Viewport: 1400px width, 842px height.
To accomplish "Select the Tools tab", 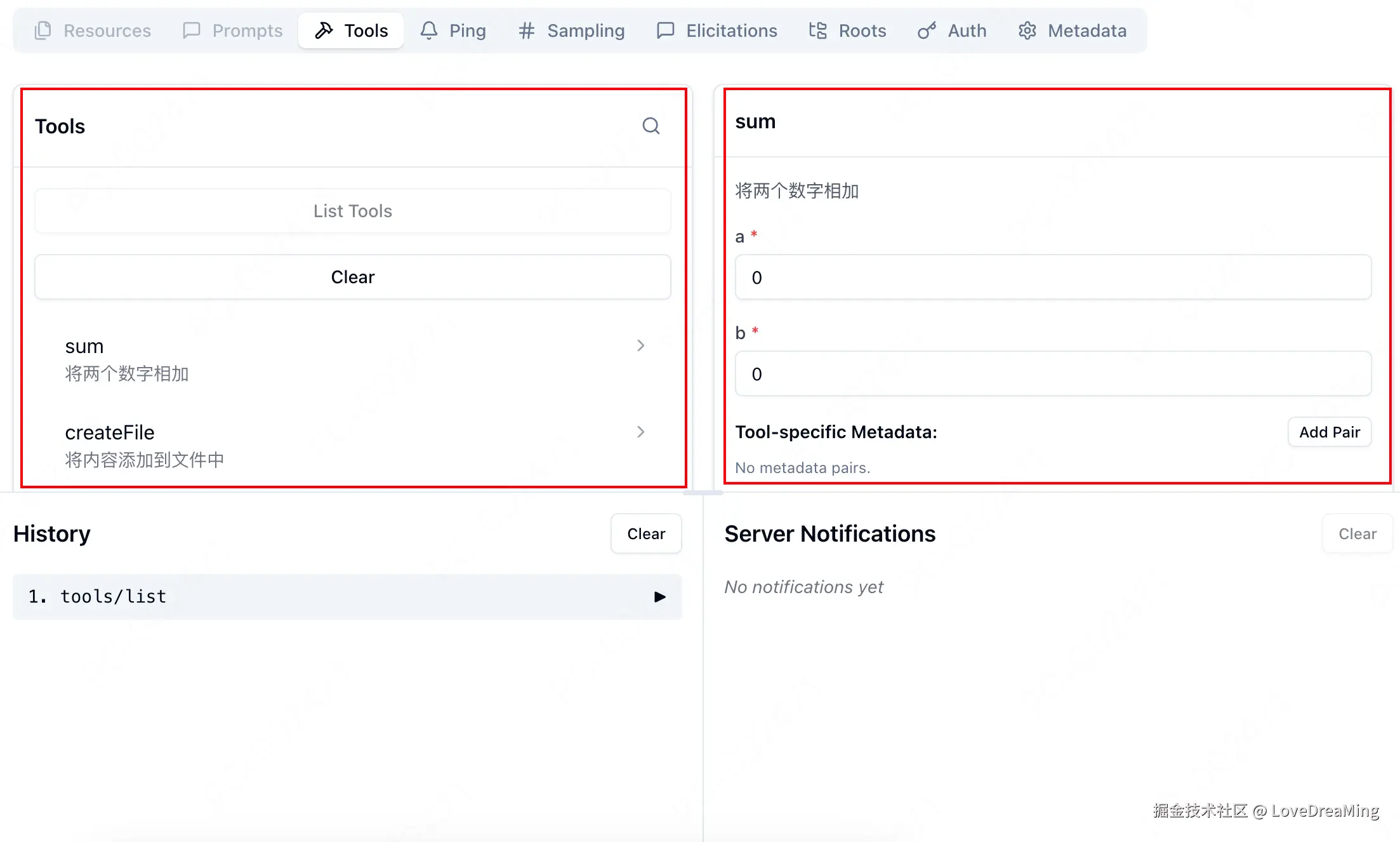I will tap(351, 30).
